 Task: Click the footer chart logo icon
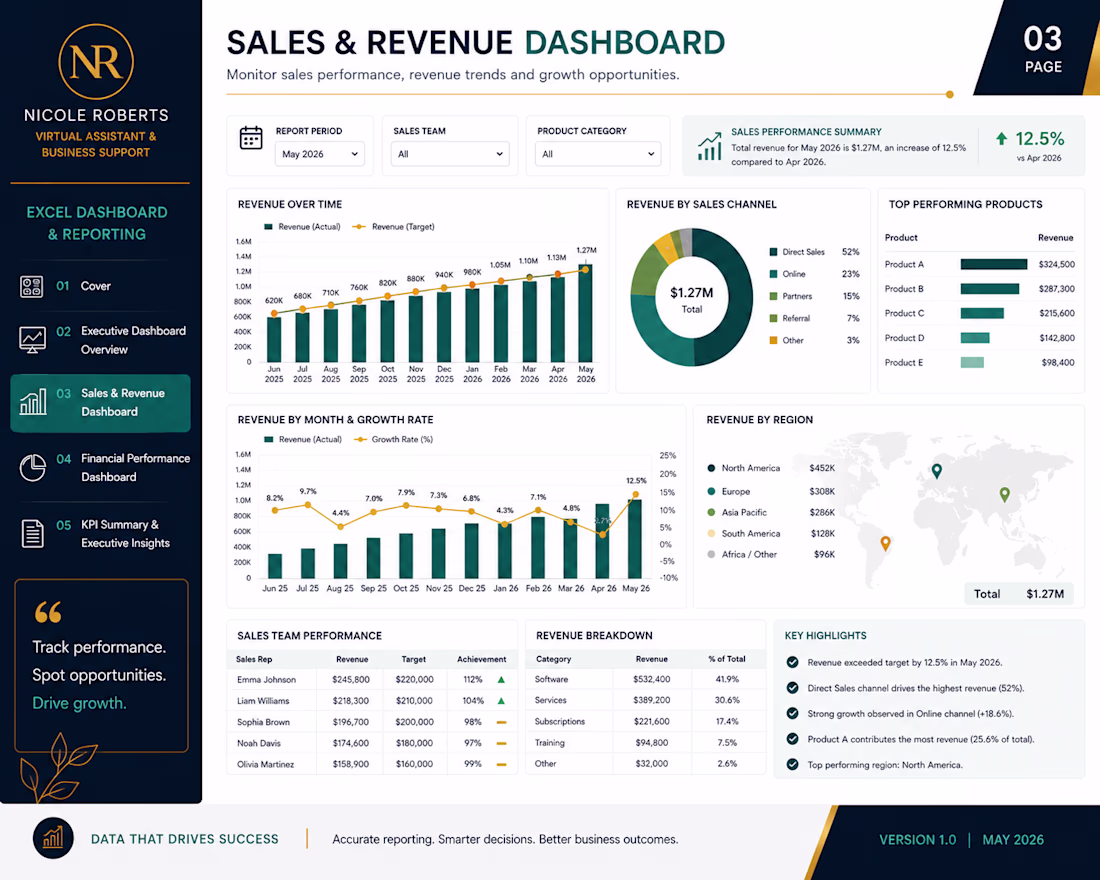[53, 838]
